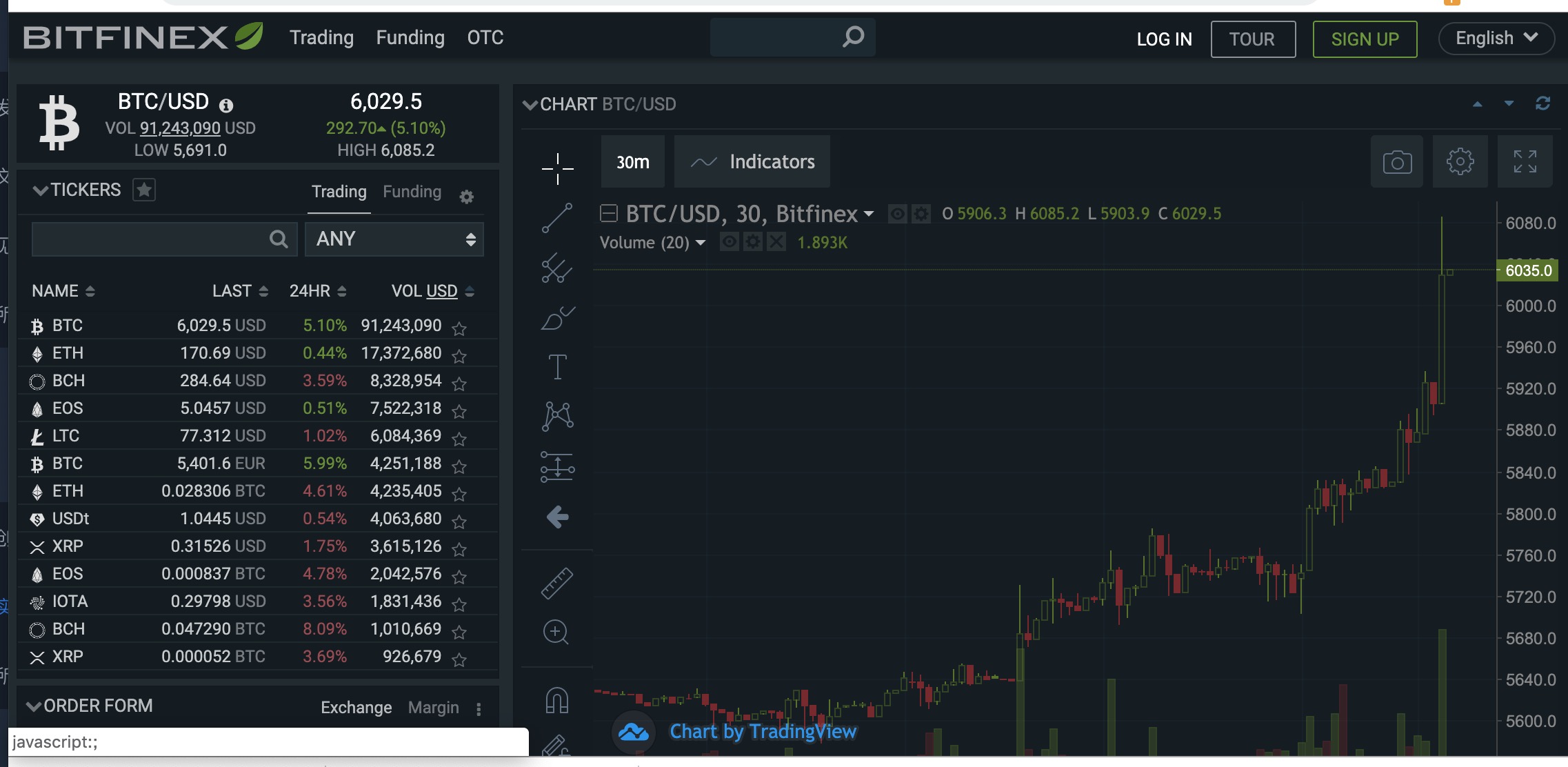Click the back arrow icon in chart toolbar

click(x=557, y=517)
